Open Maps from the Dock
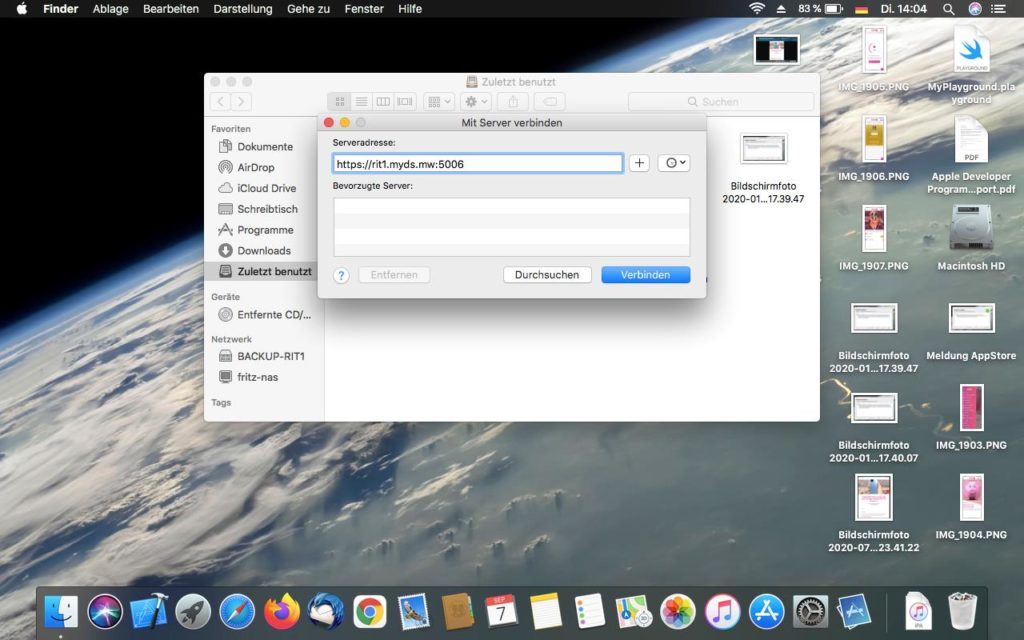1024x640 pixels. point(633,612)
